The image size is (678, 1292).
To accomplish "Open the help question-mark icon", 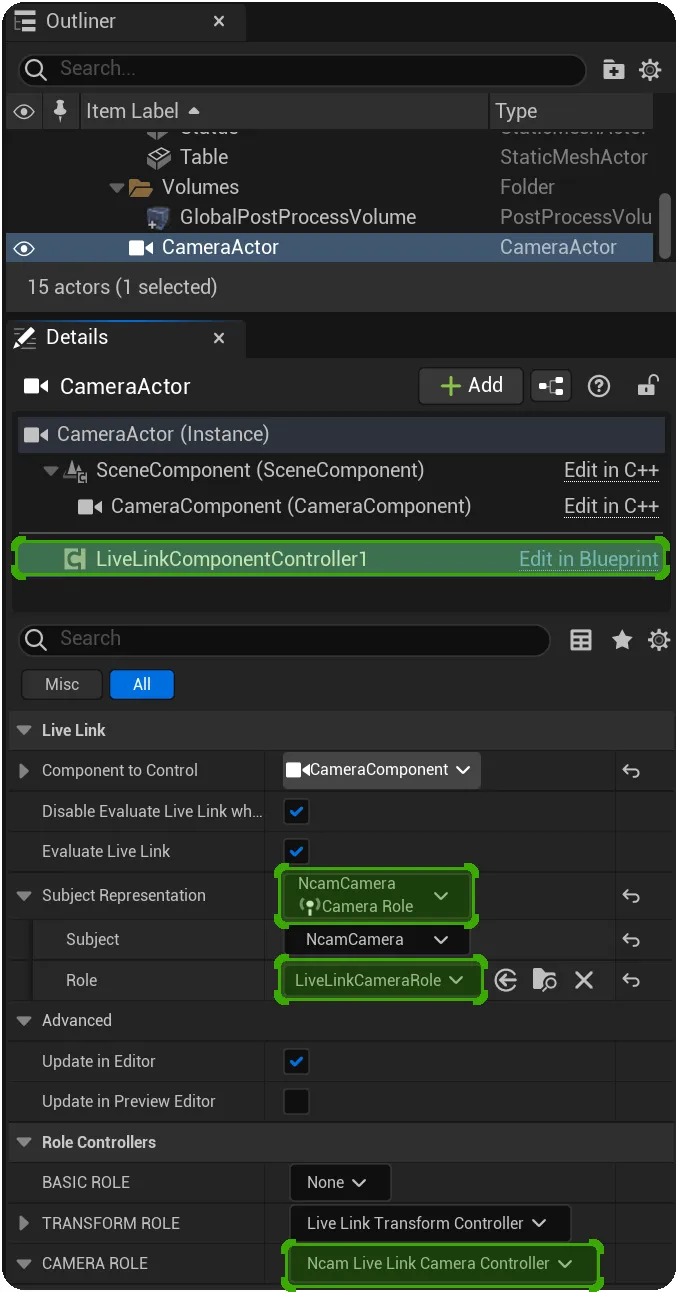I will pyautogui.click(x=599, y=386).
